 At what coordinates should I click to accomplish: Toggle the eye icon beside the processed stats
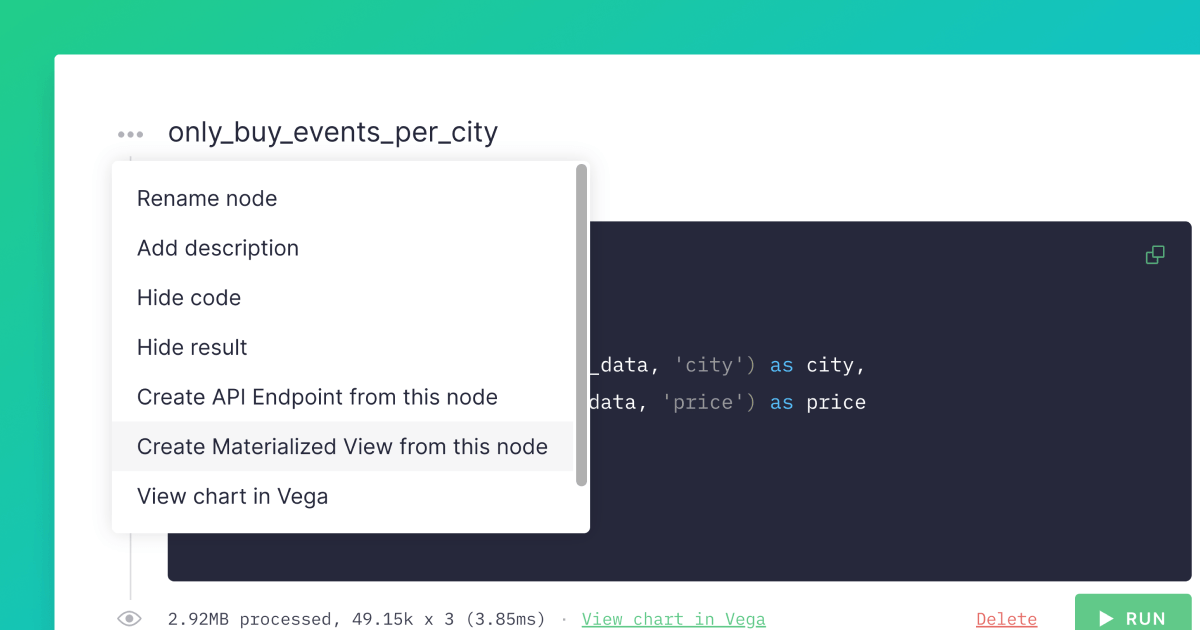(x=130, y=619)
